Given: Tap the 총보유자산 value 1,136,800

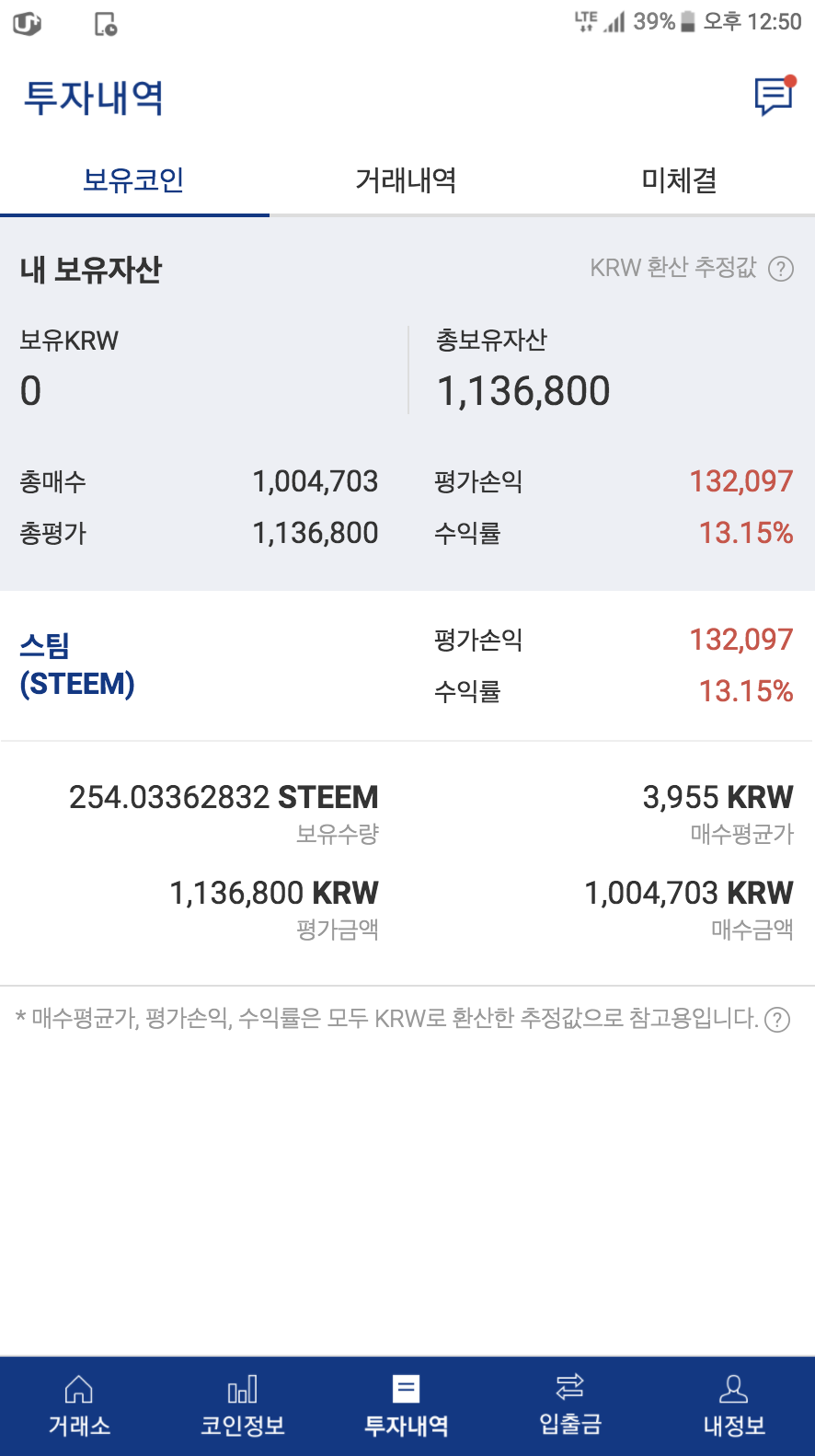Looking at the screenshot, I should click(x=523, y=391).
